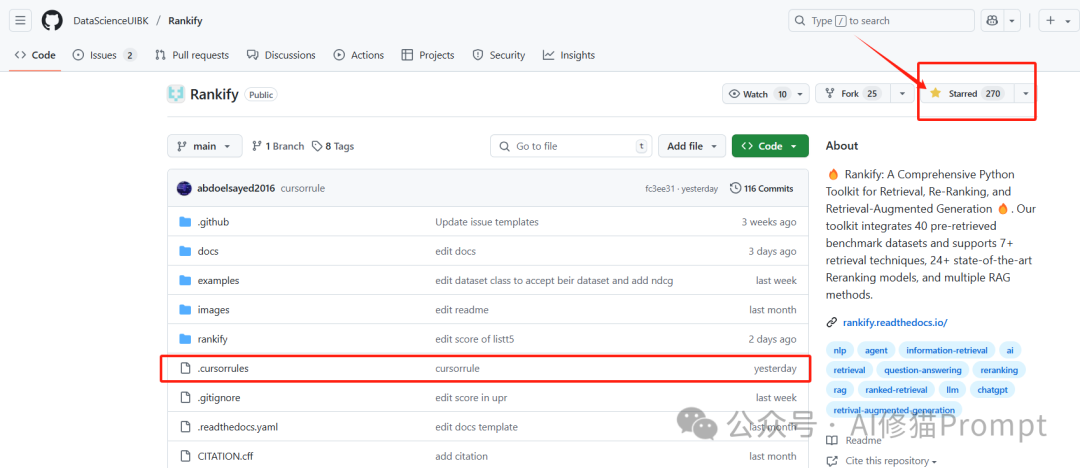Click the plus create-new icon
This screenshot has height=468, width=1080.
pyautogui.click(x=1050, y=21)
